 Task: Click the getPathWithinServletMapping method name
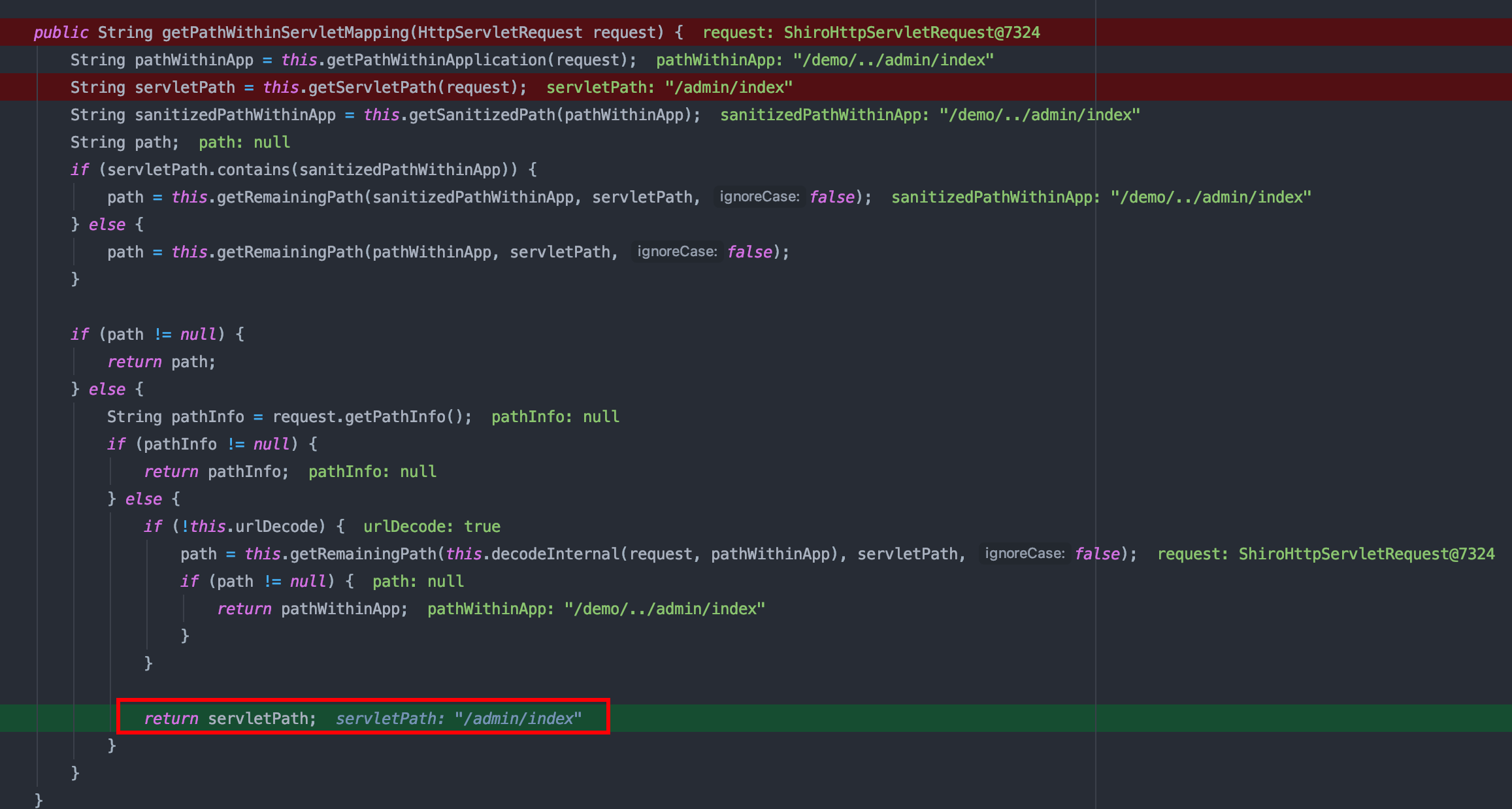coord(286,33)
